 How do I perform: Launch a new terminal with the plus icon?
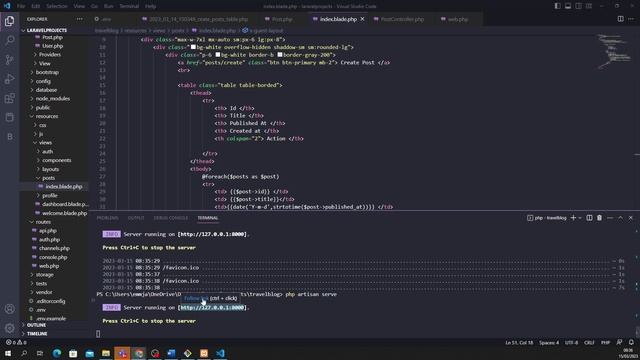point(573,218)
